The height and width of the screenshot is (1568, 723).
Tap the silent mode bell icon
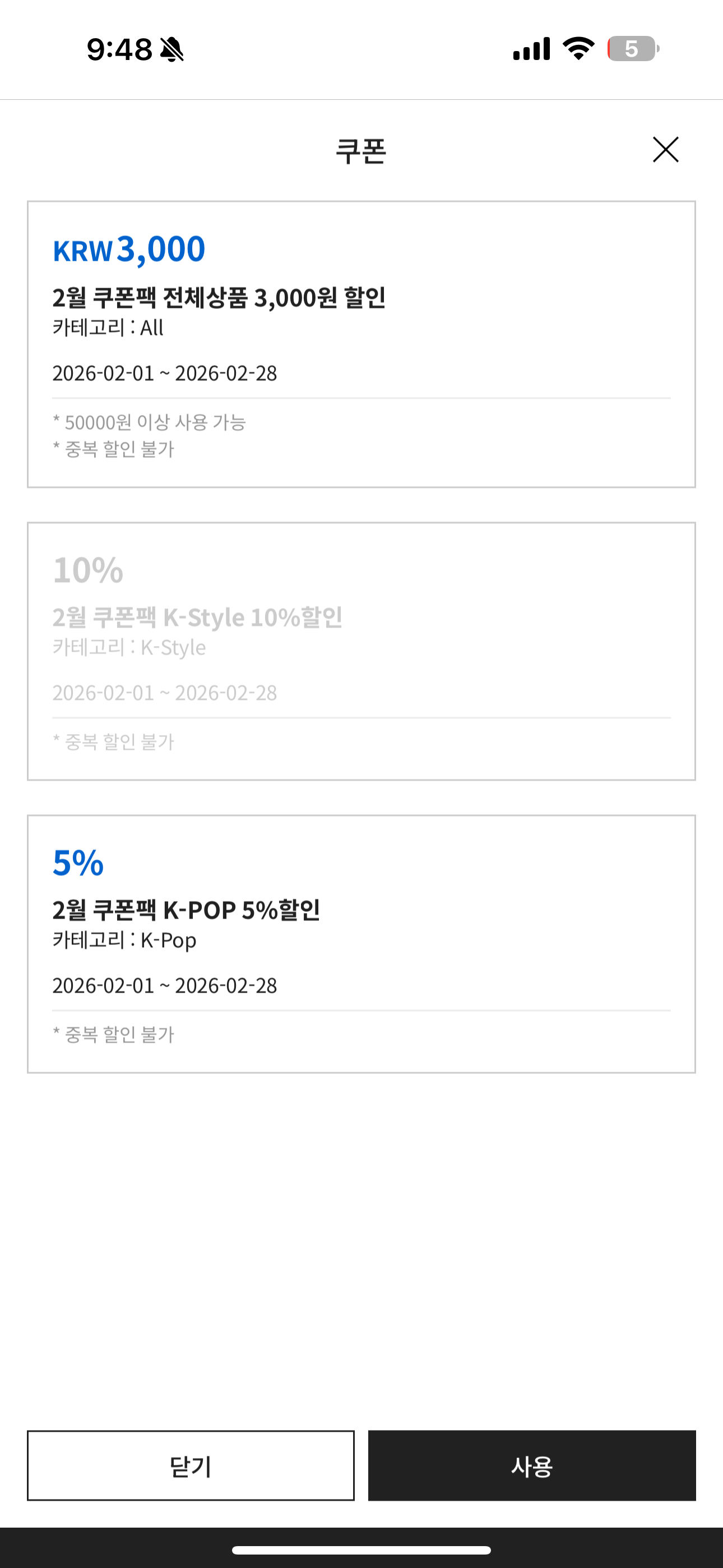(172, 49)
